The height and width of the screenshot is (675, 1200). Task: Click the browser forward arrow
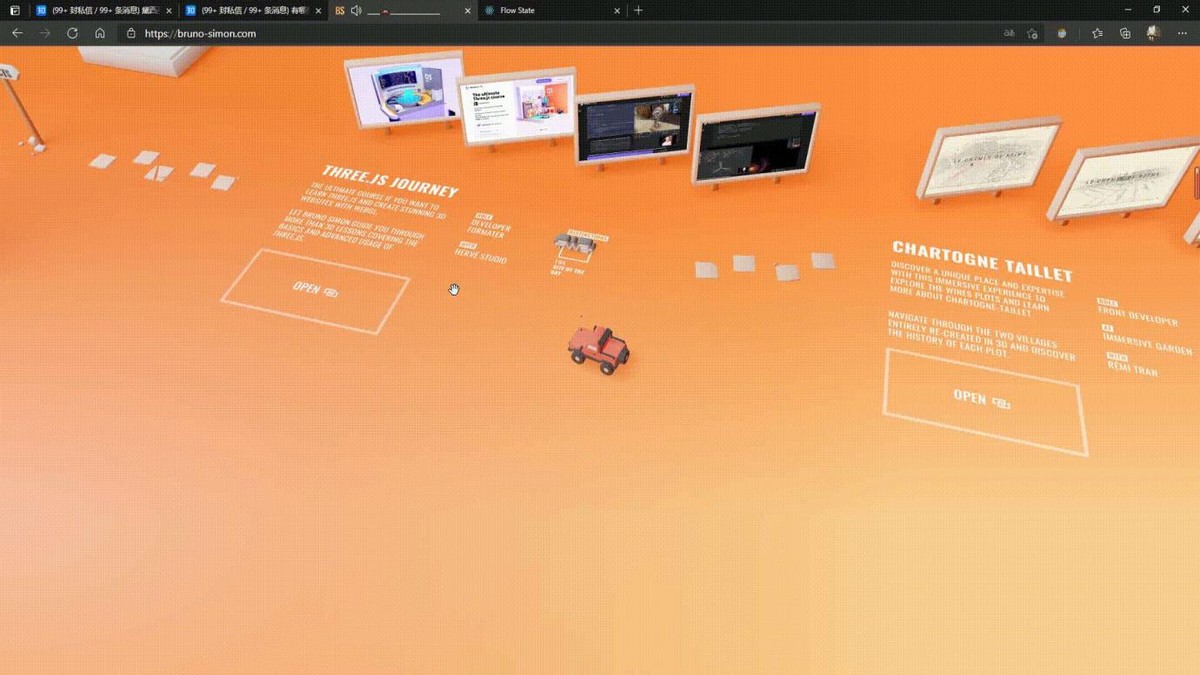pos(45,33)
